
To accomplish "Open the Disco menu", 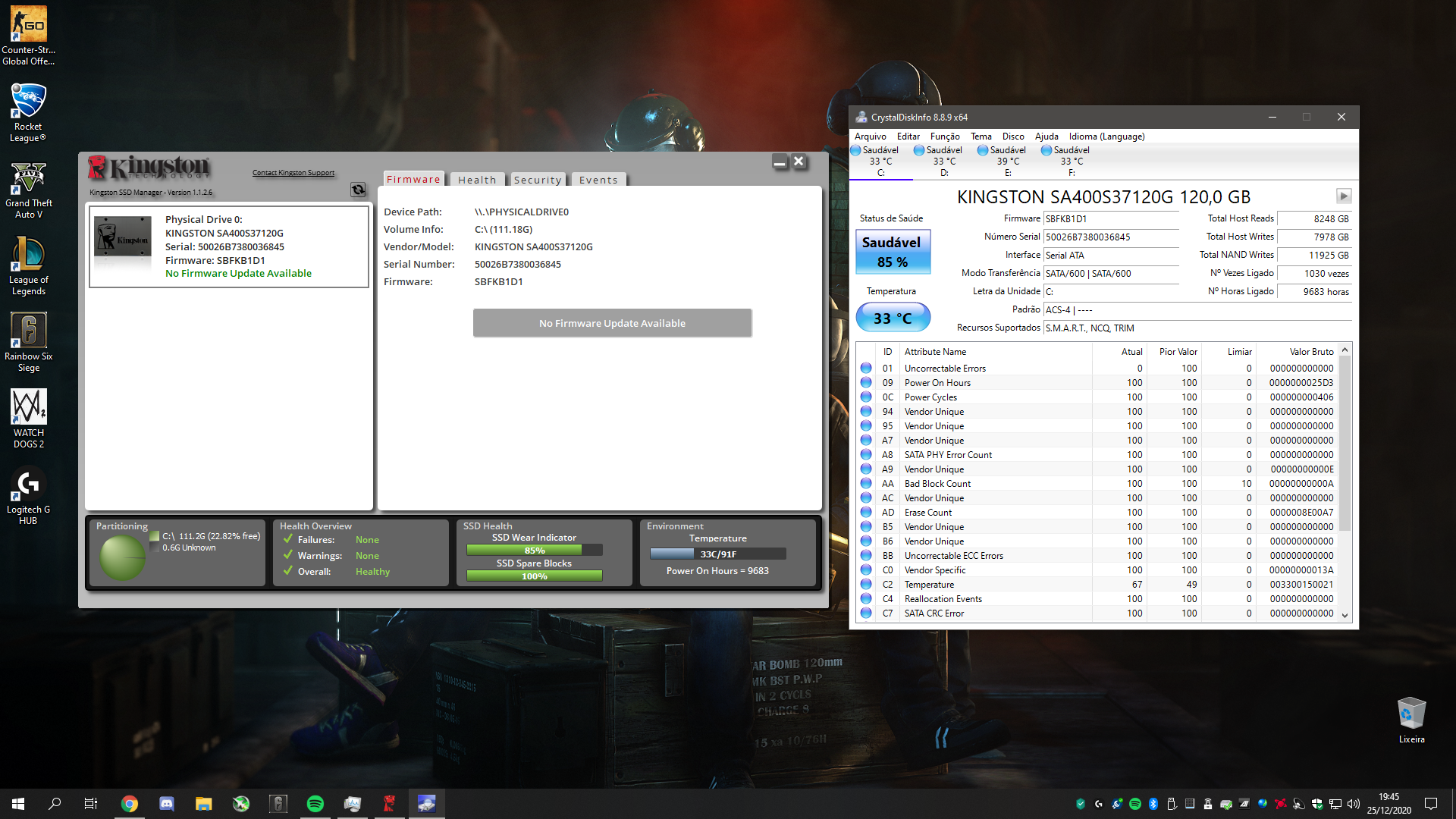I will (x=1013, y=136).
